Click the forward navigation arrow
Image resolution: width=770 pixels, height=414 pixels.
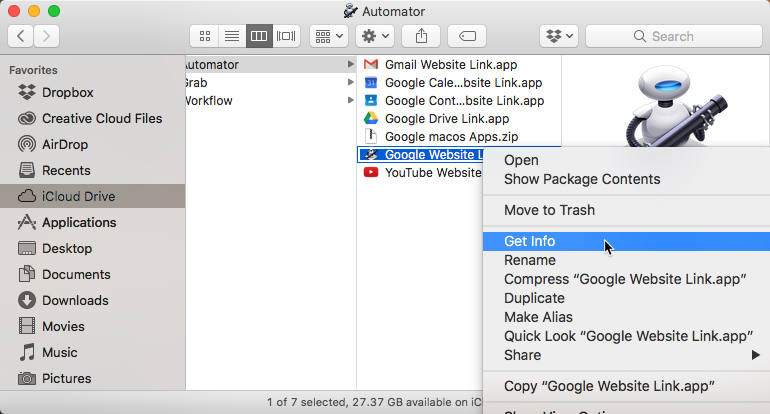click(46, 36)
